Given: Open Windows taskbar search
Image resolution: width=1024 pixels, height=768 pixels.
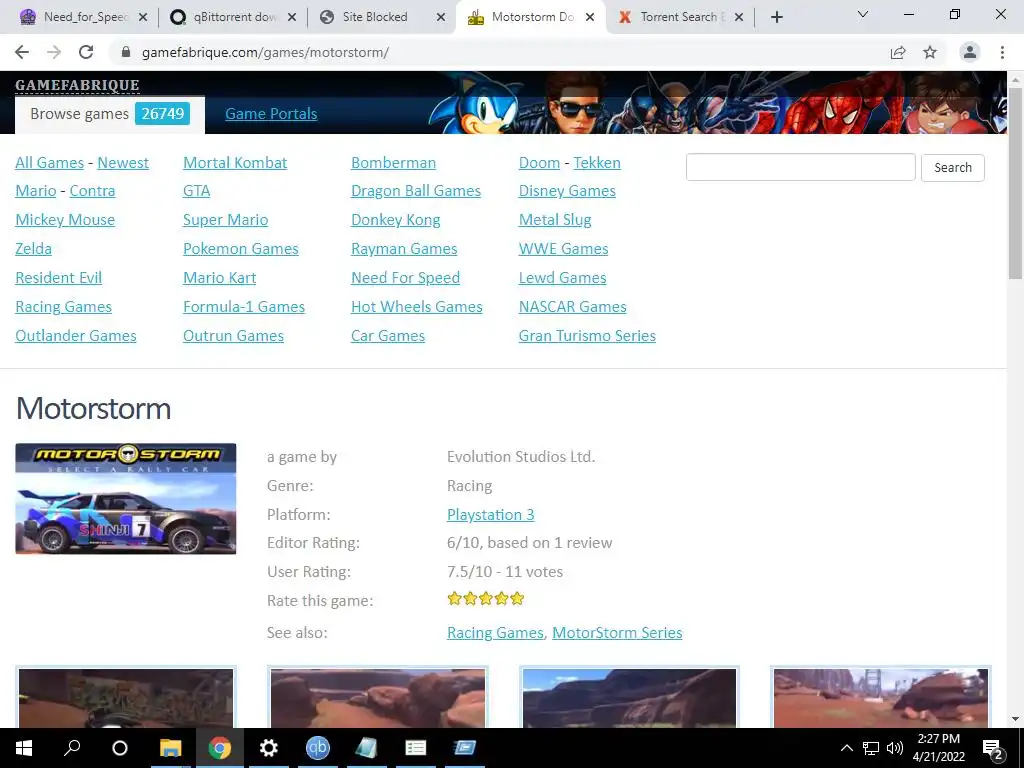Looking at the screenshot, I should pos(72,748).
